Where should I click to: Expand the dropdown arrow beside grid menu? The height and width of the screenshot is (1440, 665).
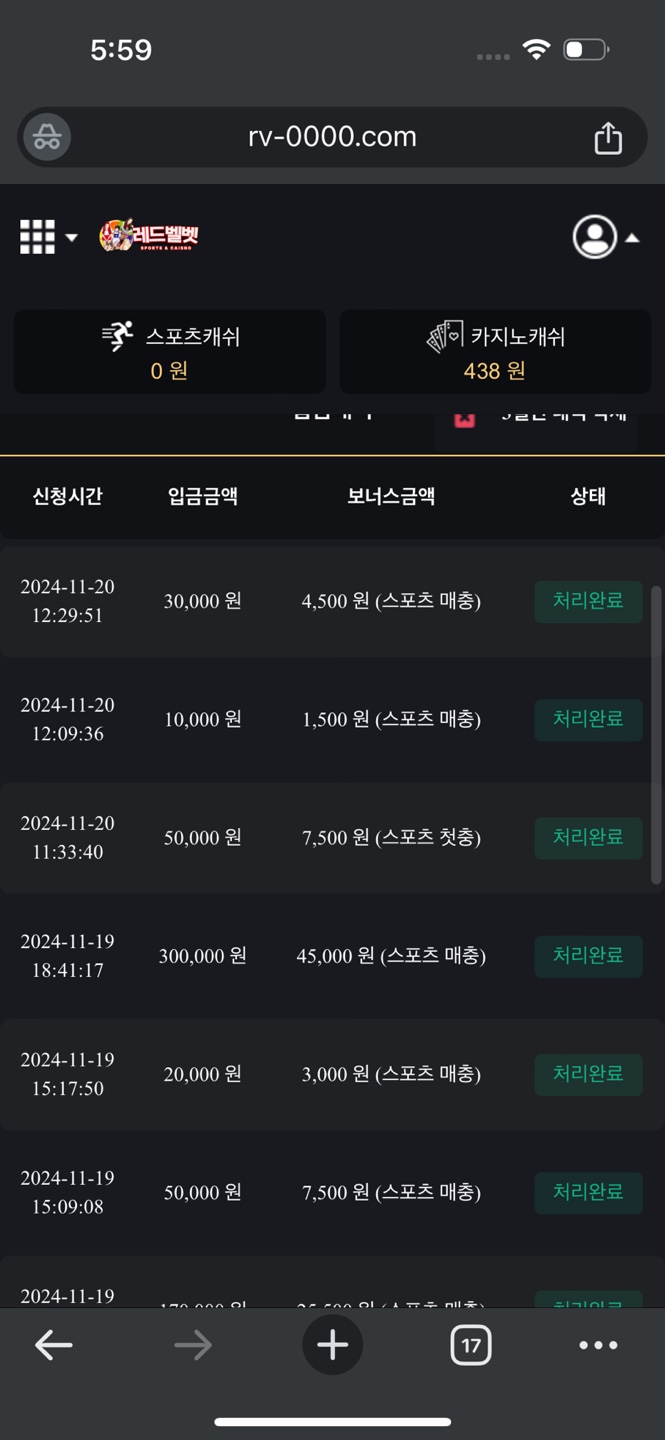click(72, 238)
